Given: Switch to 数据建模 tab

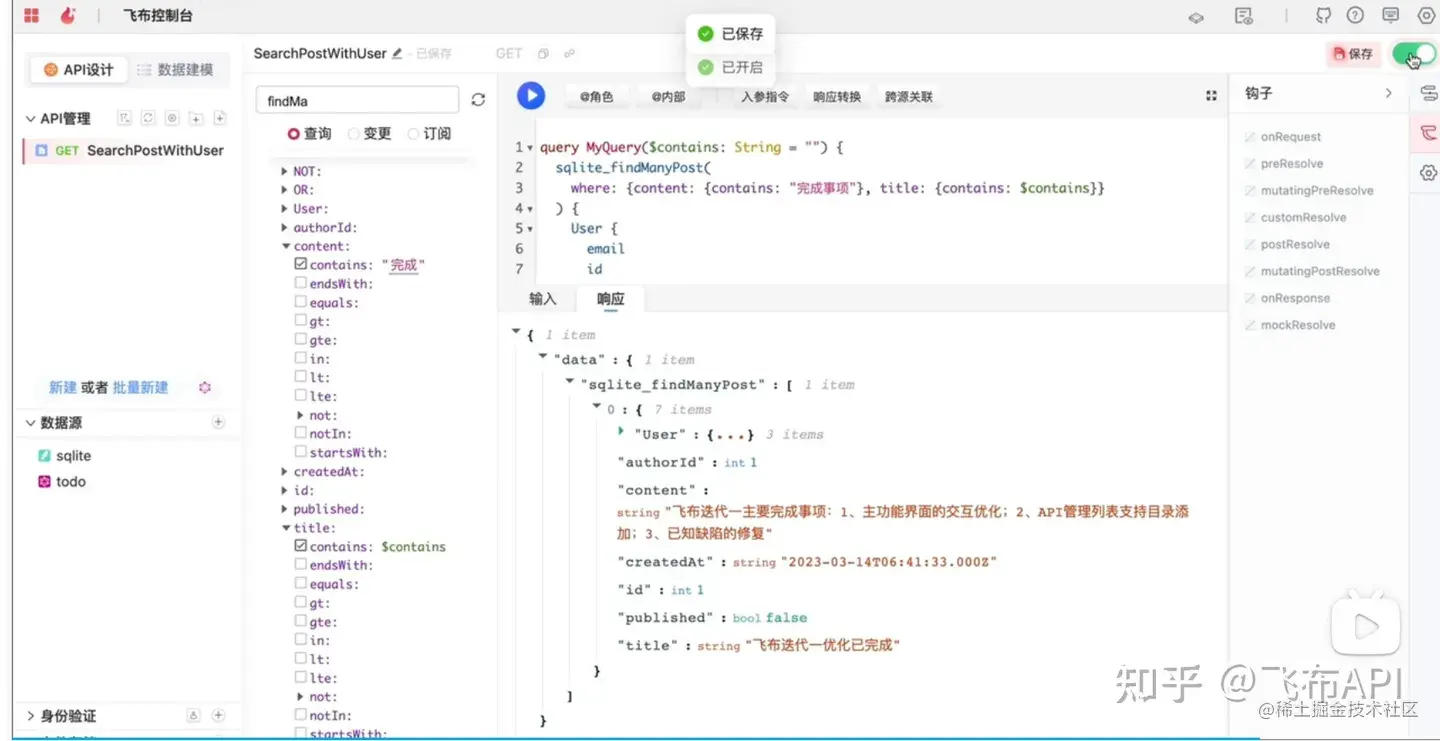Looking at the screenshot, I should [x=176, y=70].
